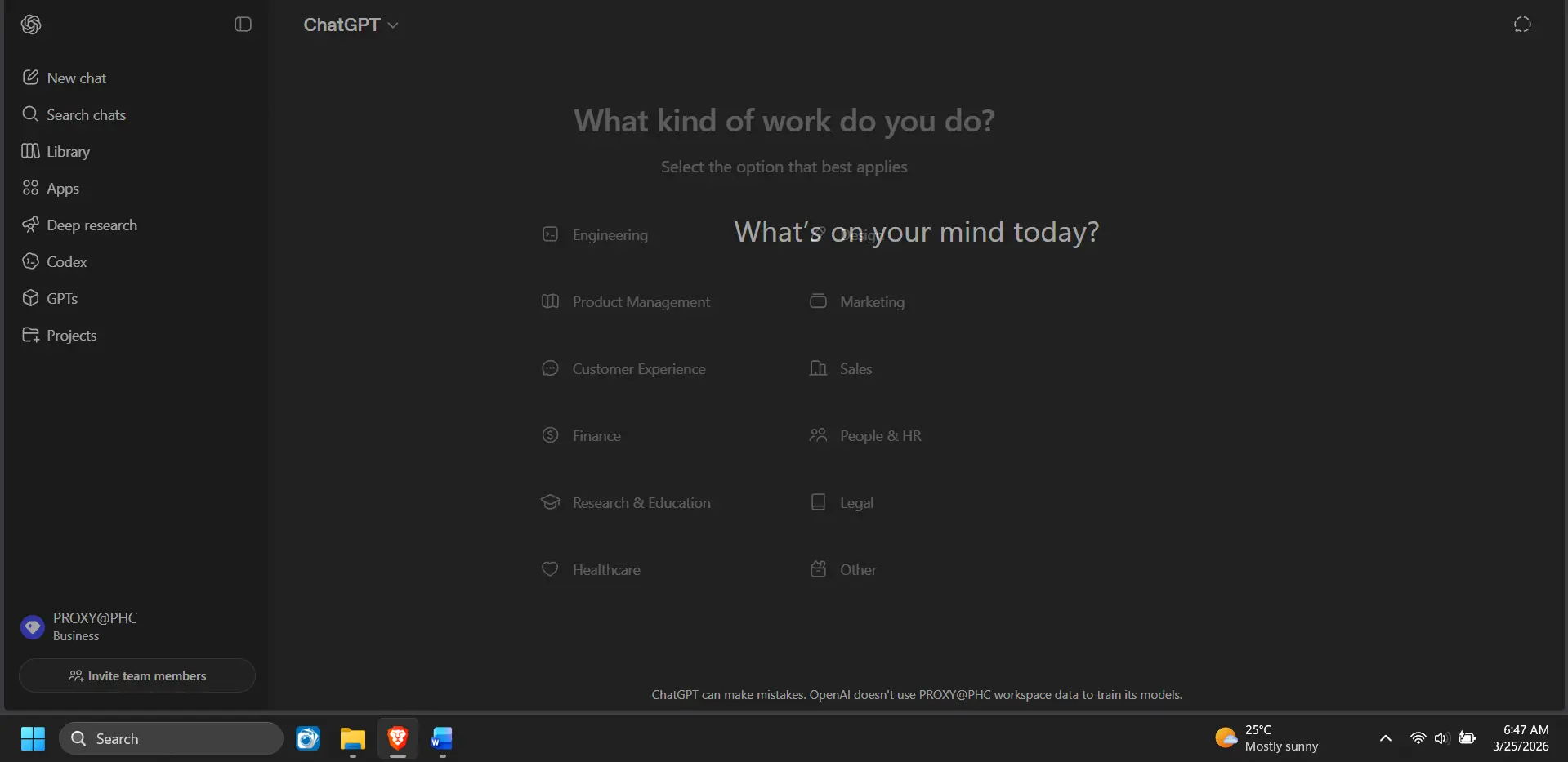Choose the Healthcare option

(x=591, y=570)
